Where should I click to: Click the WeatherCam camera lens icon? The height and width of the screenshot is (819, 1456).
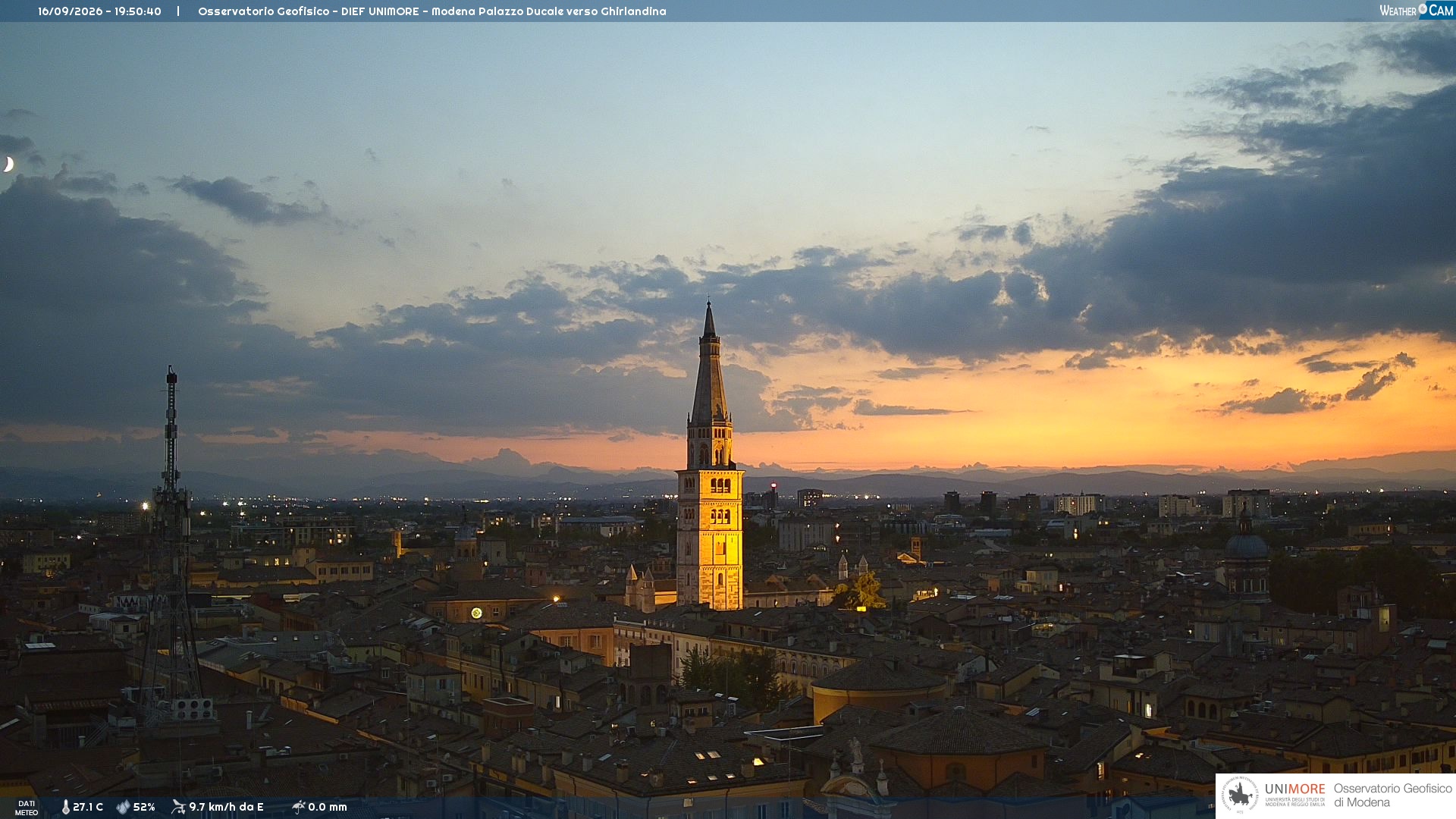click(x=1423, y=9)
